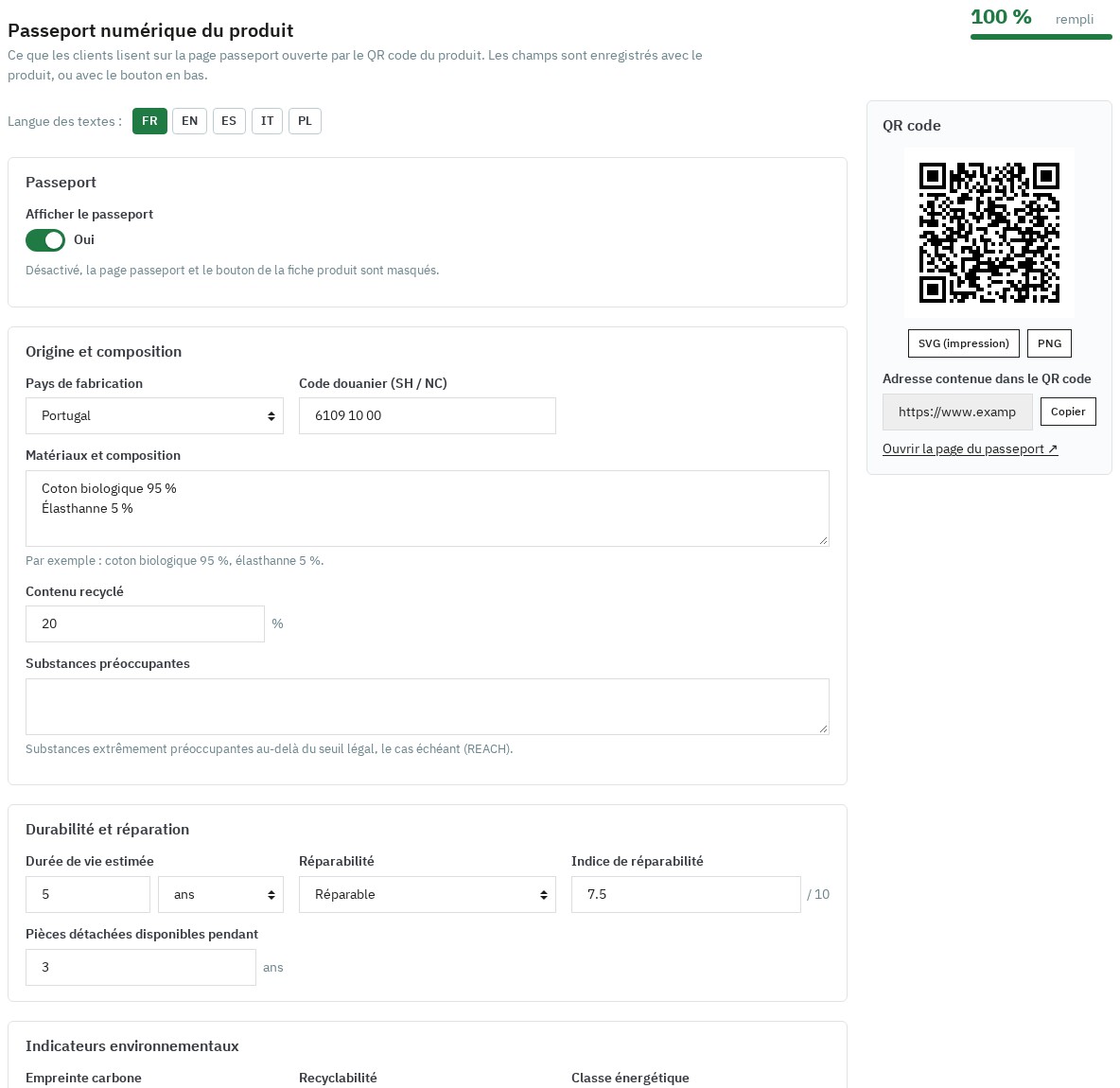
Task: Click the QR code URL field
Action: click(957, 412)
